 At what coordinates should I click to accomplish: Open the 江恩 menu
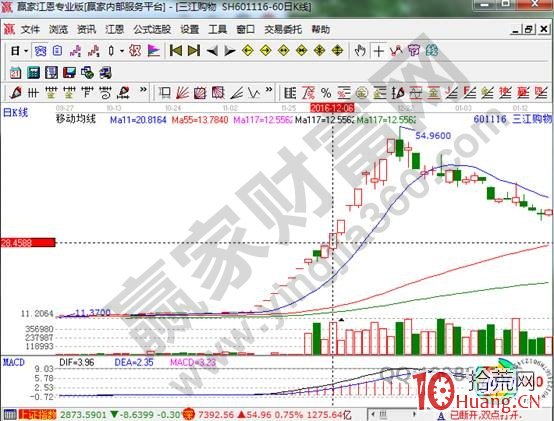[114, 30]
